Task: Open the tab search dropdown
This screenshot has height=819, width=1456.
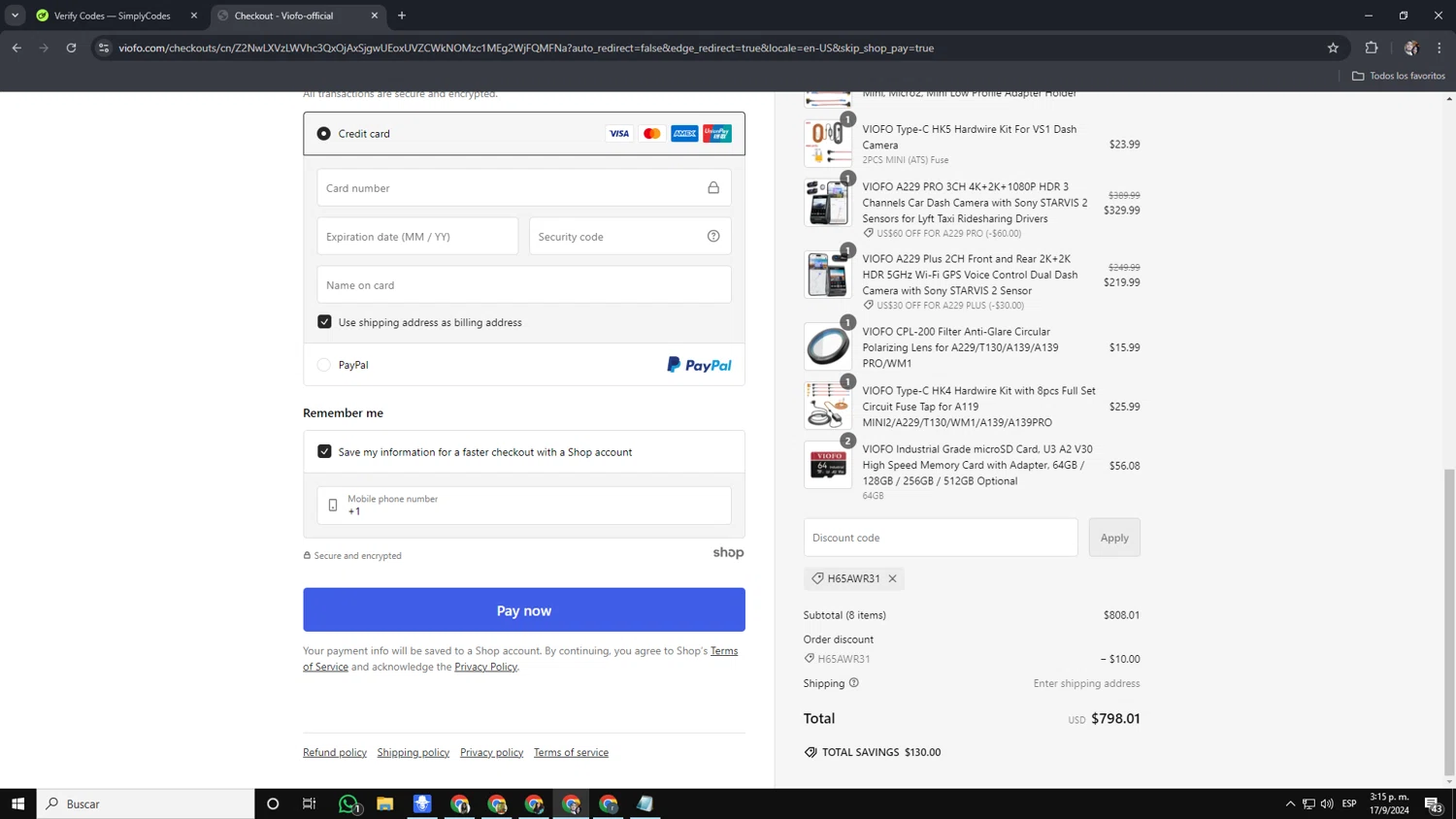Action: tap(15, 16)
